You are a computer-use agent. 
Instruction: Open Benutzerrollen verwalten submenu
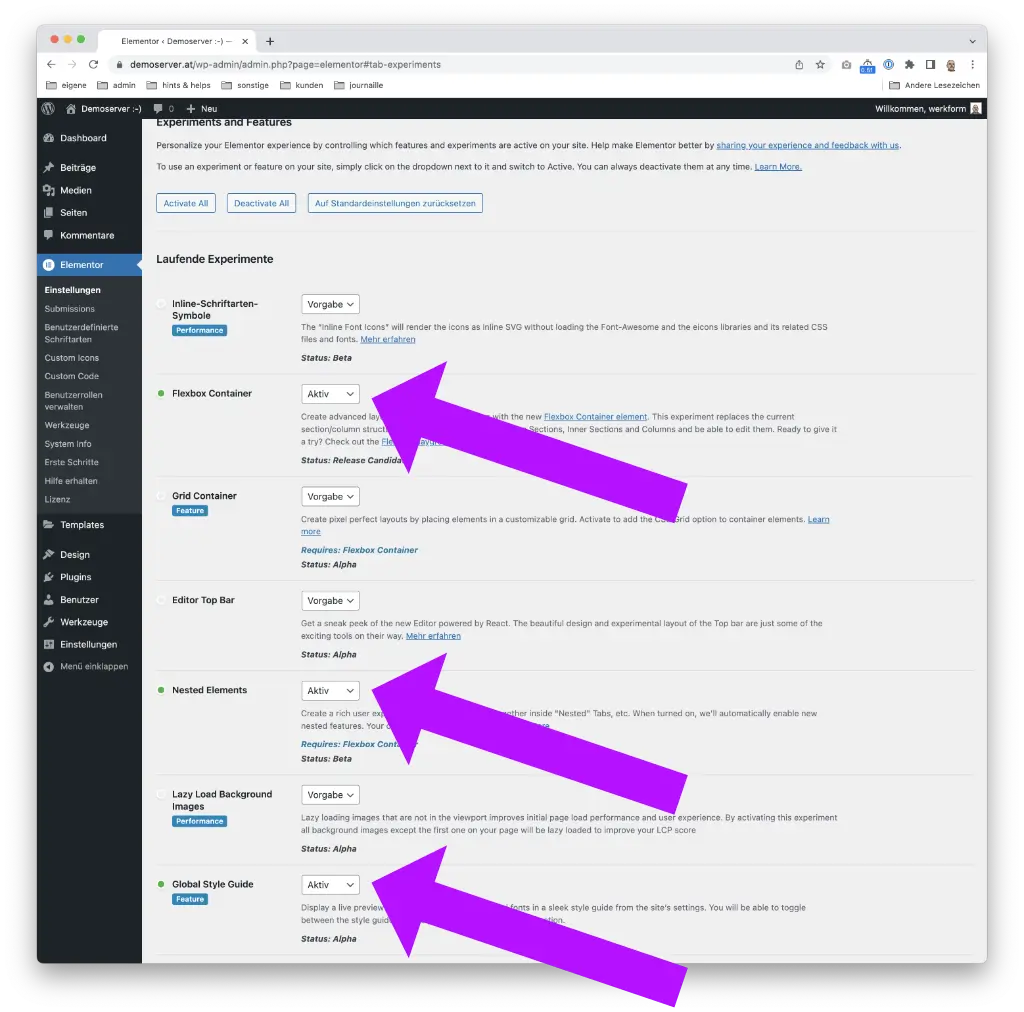pyautogui.click(x=73, y=400)
